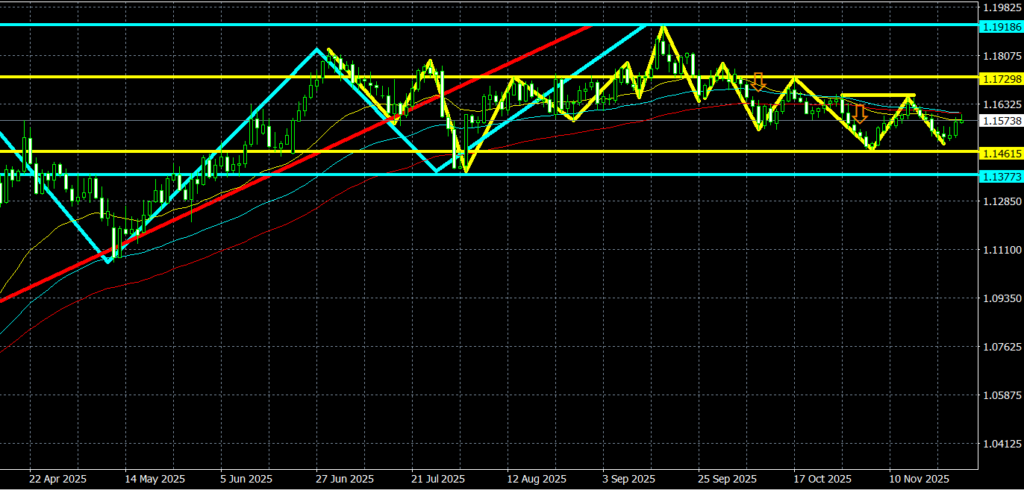Click the 1.09350 value on the price scale
Image resolution: width=1024 pixels, height=490 pixels.
coord(998,299)
